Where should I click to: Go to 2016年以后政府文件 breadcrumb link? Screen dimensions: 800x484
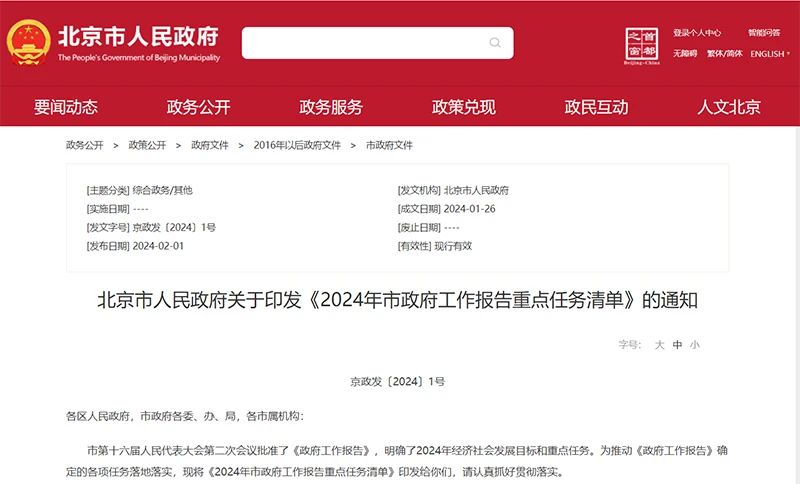click(x=297, y=145)
